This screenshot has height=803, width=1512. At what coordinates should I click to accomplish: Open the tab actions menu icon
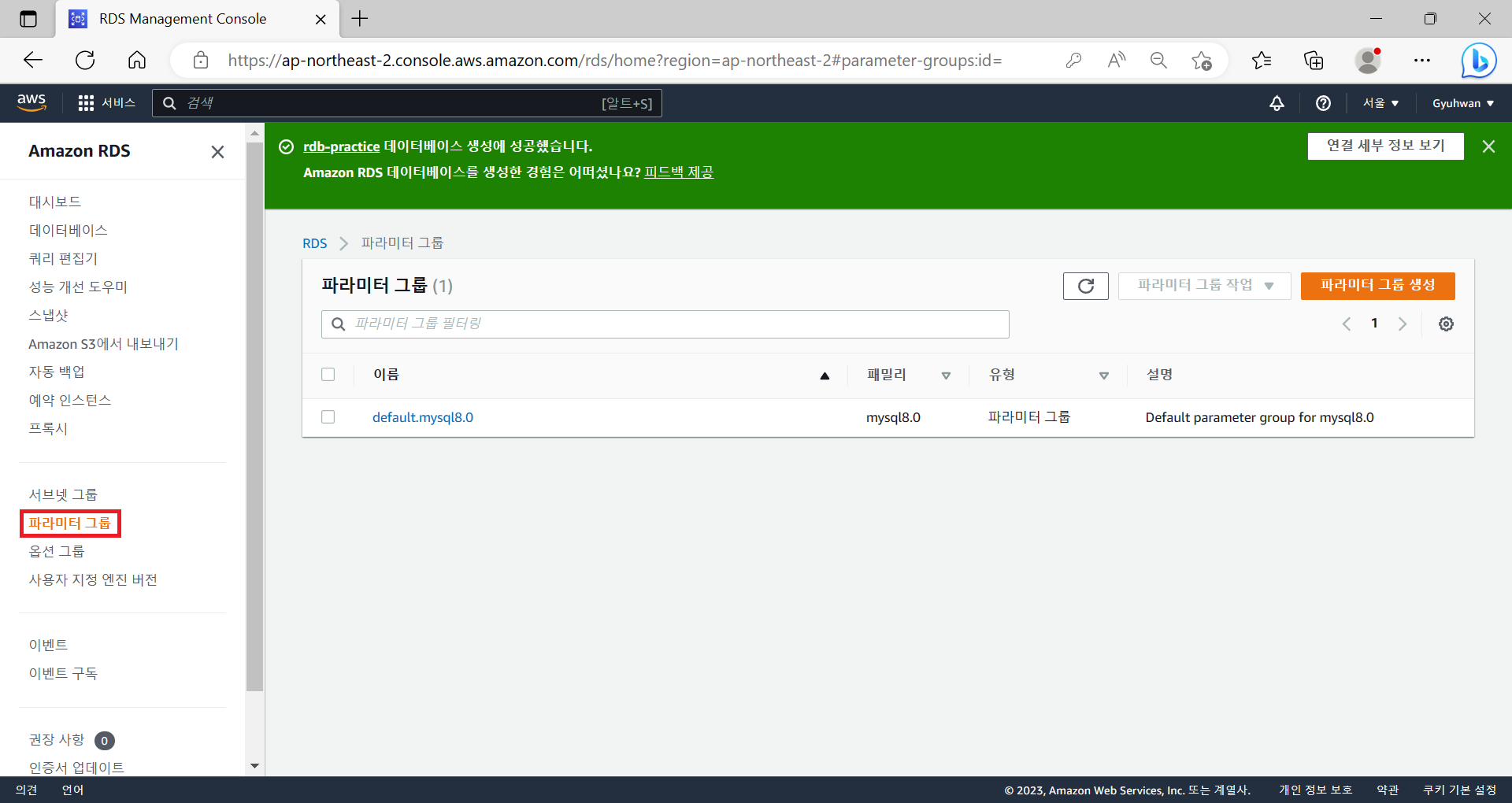click(x=28, y=19)
